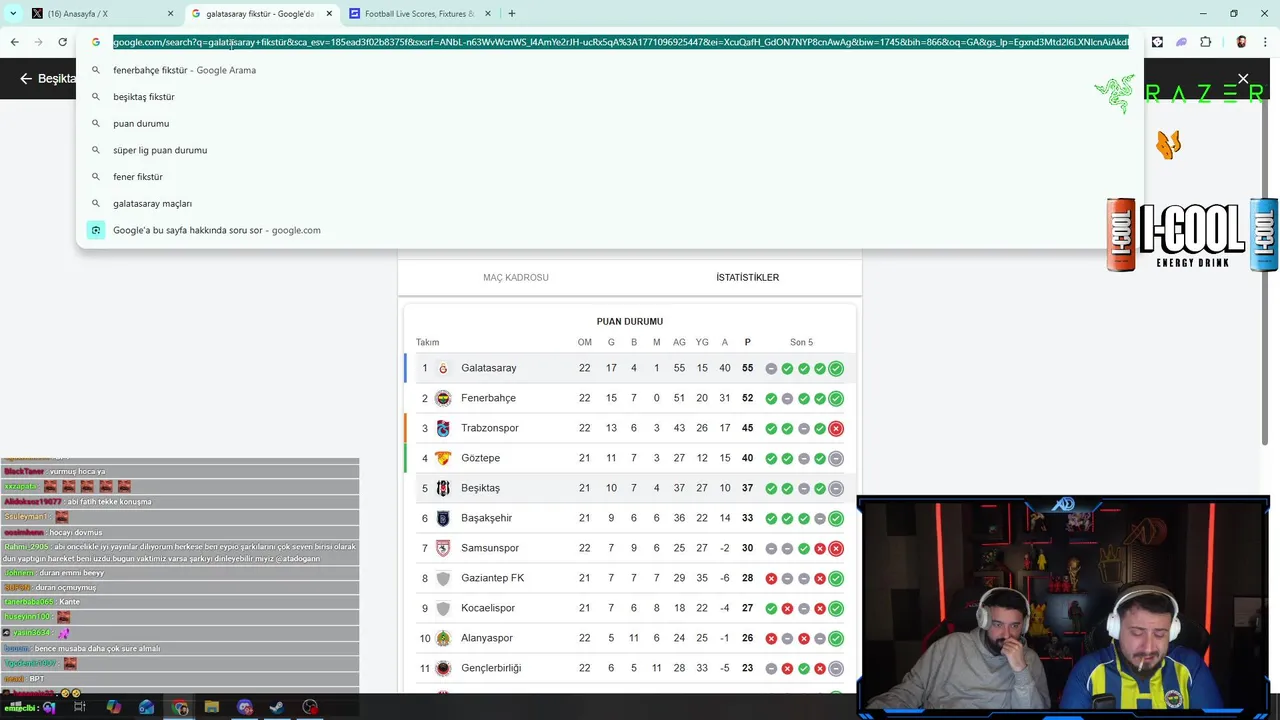
Task: Select suggestion 'puan durumu'
Action: coord(610,123)
